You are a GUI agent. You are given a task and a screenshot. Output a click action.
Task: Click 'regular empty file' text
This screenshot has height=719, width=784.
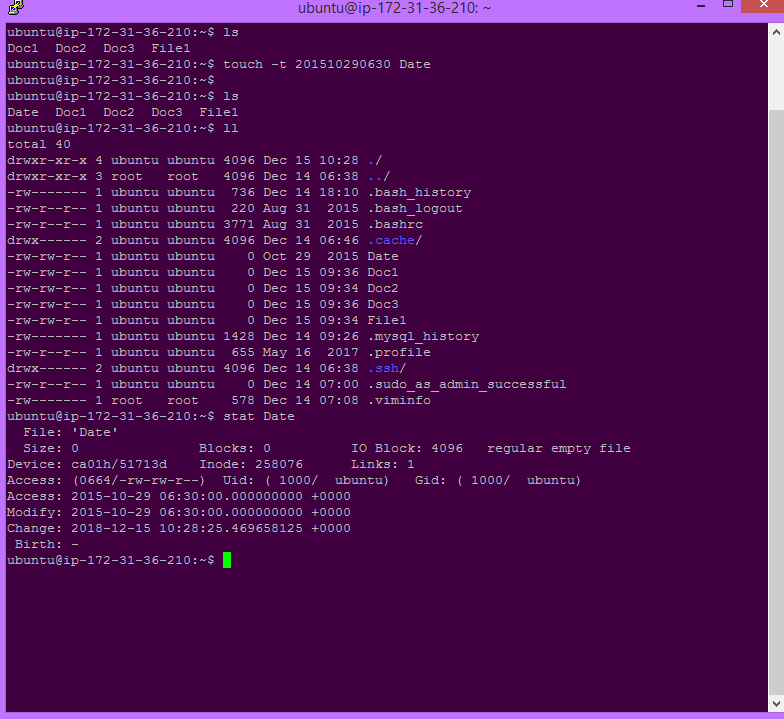pos(559,448)
